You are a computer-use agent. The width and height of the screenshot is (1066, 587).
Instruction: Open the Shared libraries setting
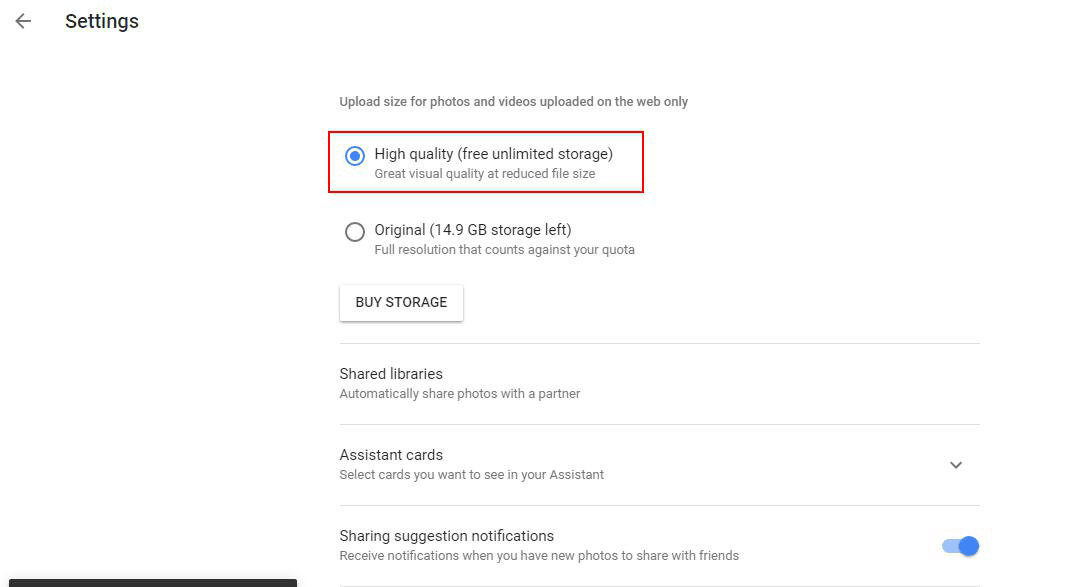coord(391,374)
